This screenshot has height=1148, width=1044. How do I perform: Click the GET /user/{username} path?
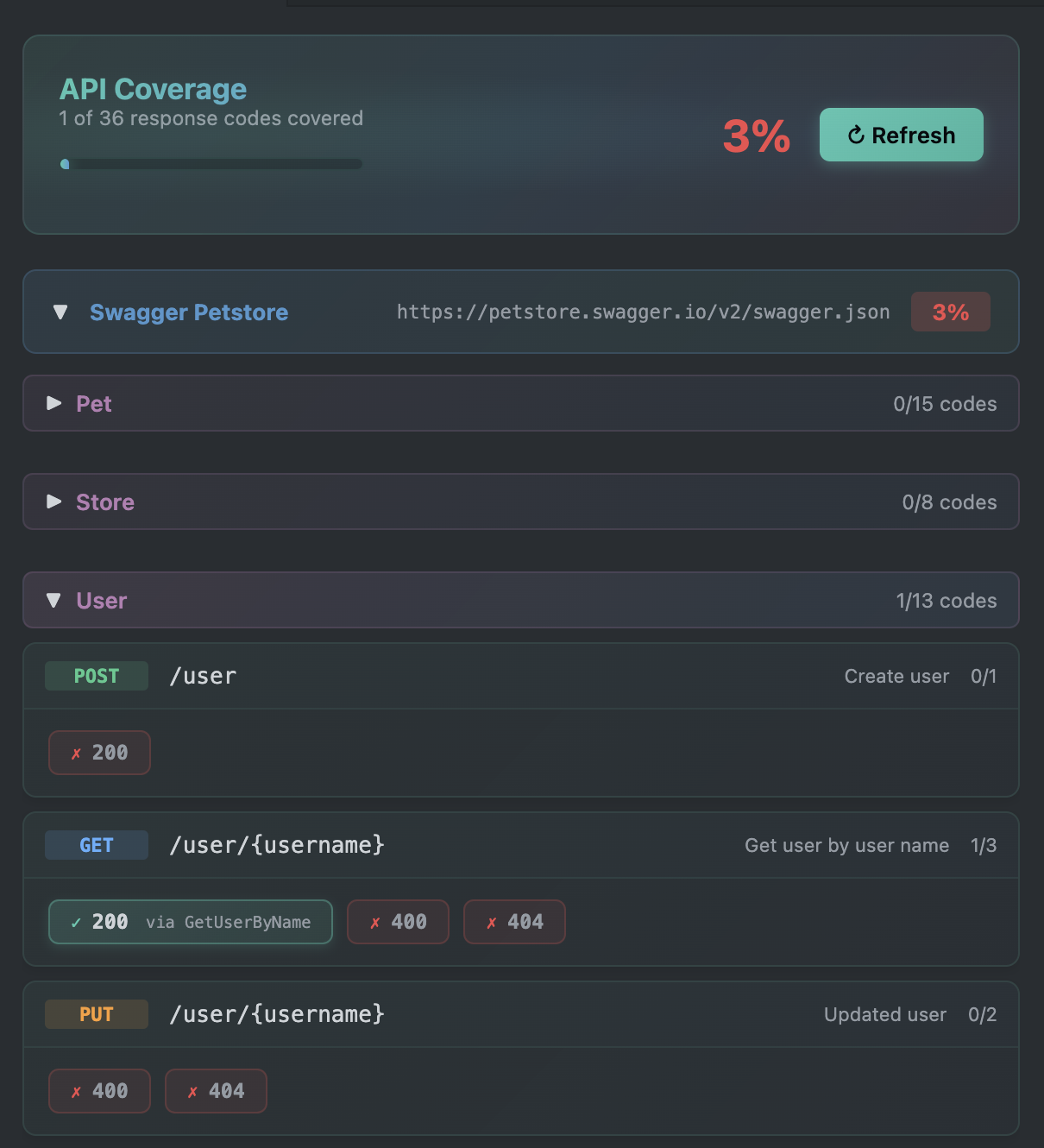277,845
